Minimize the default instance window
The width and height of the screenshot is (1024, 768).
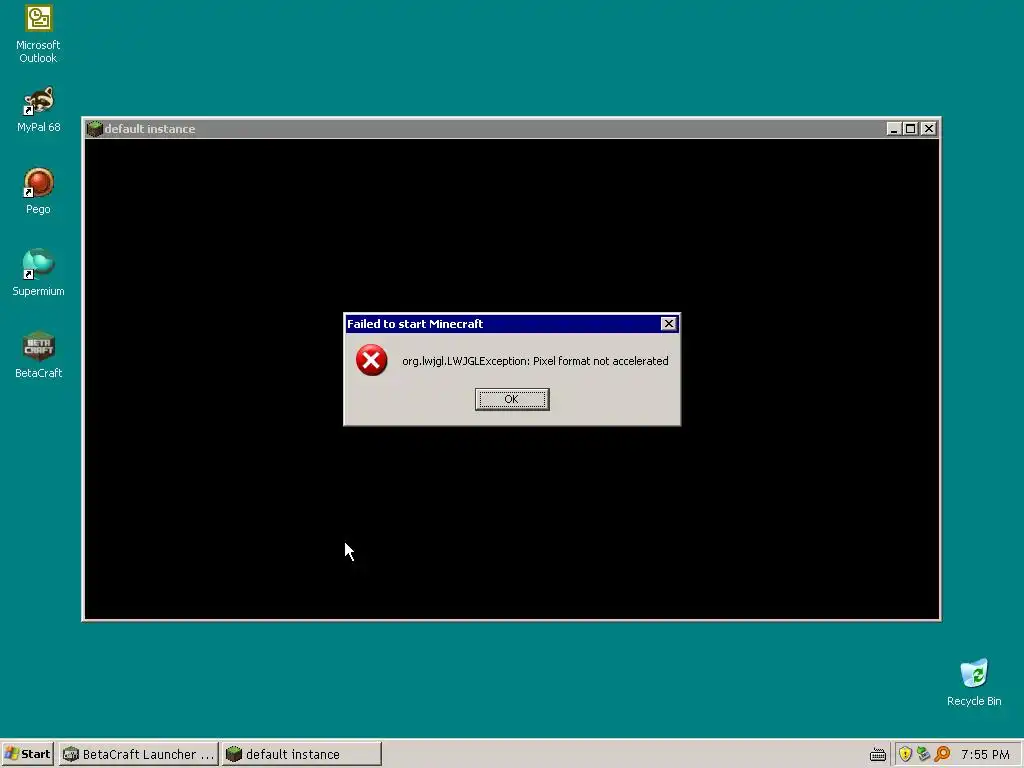[x=893, y=129]
